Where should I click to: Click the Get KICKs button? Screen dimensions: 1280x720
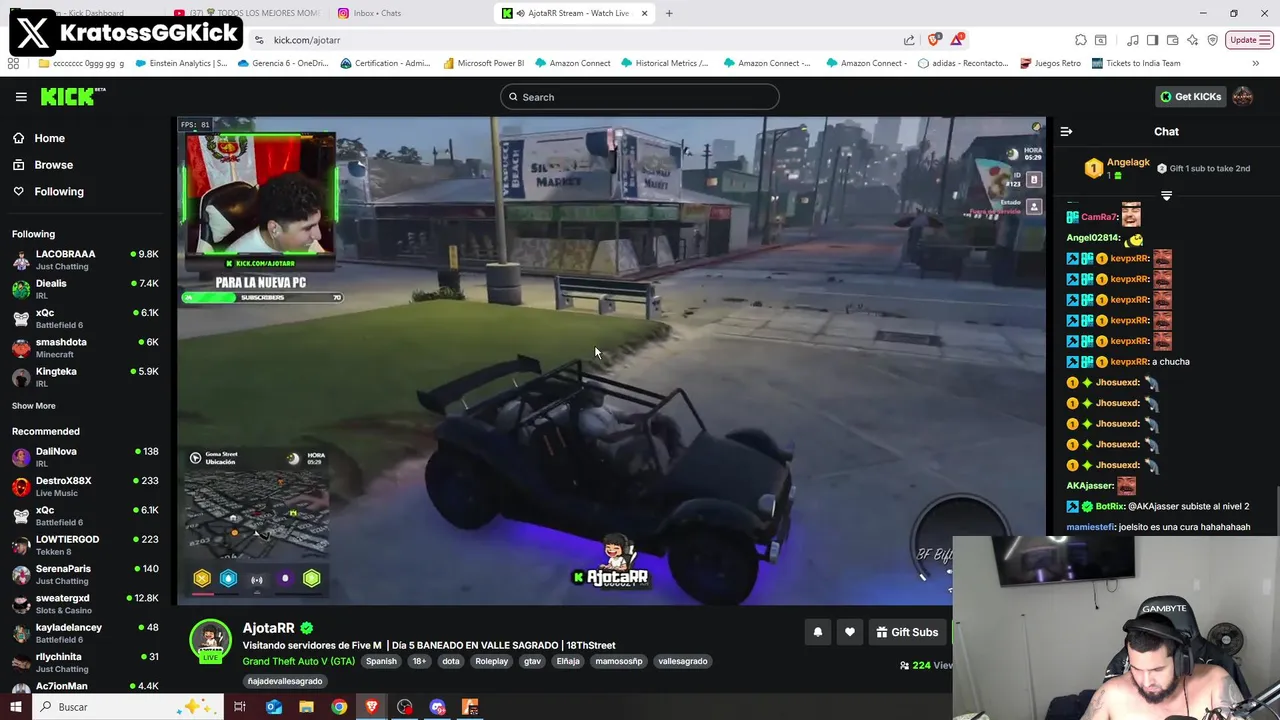coord(1190,97)
